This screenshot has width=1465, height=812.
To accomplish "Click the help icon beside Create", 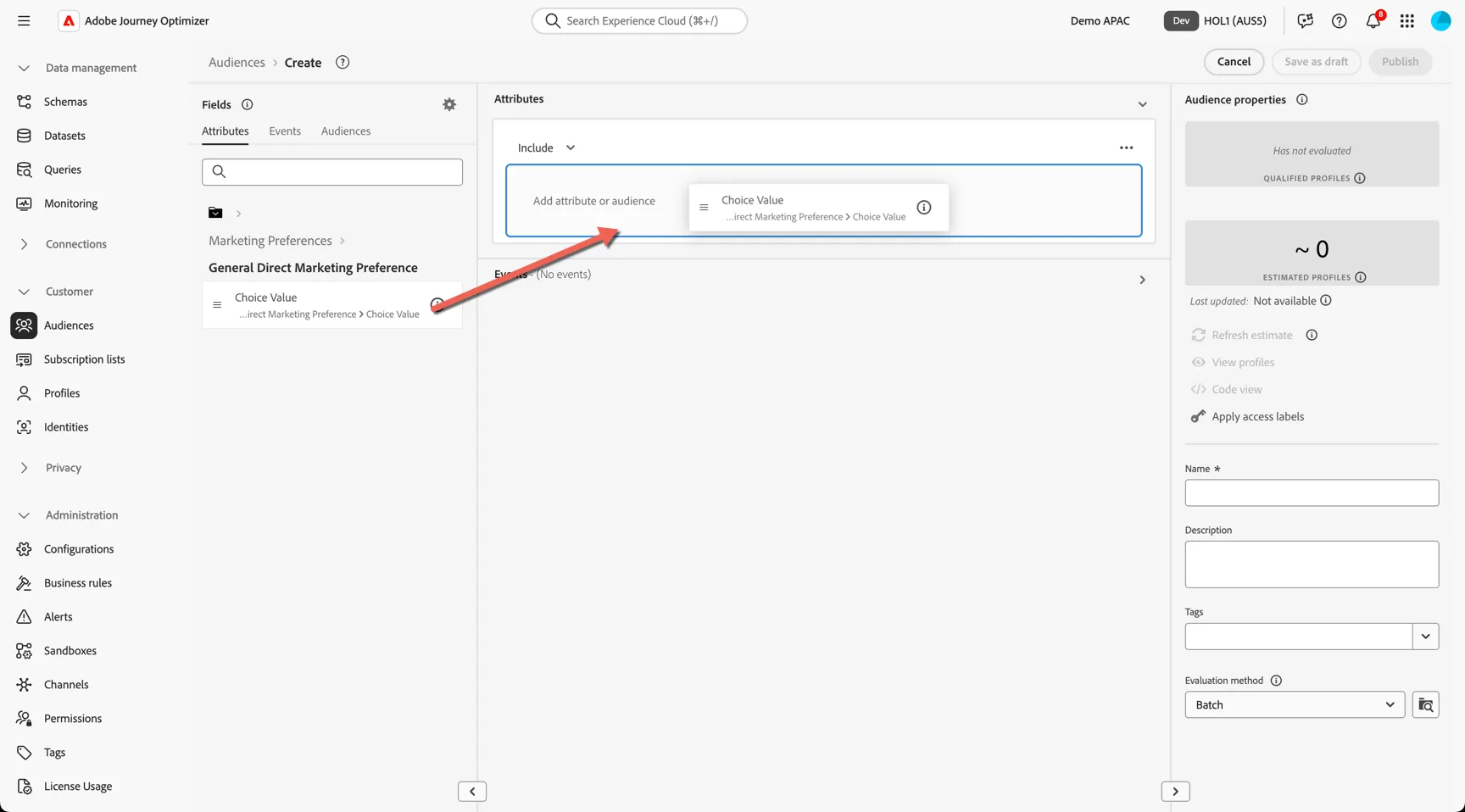I will [343, 62].
